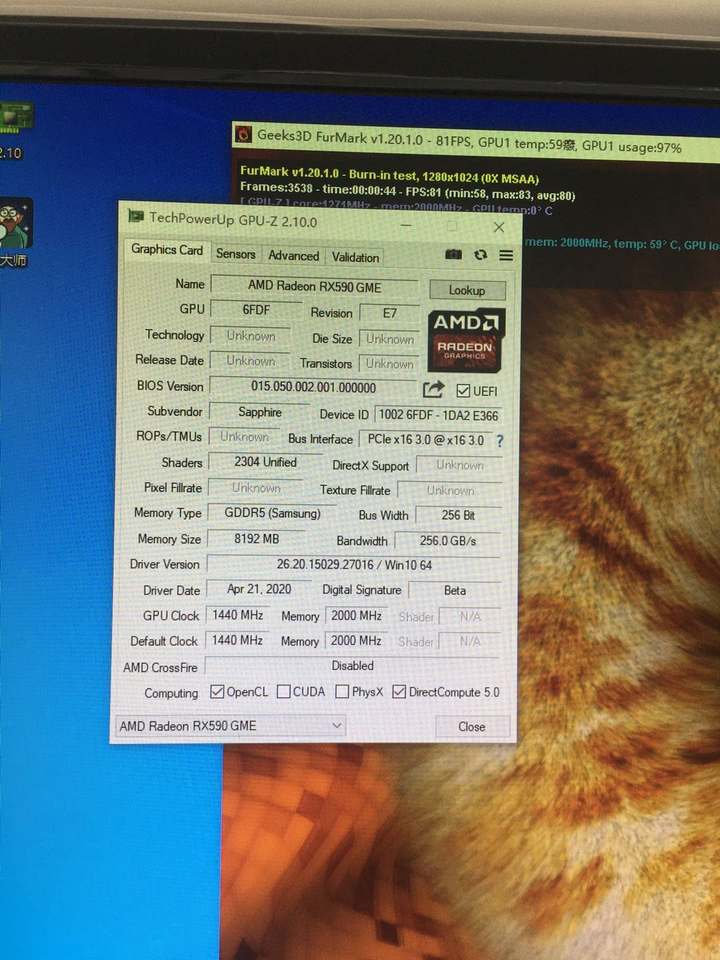Click the DirectX Support field Unknown
Image resolution: width=720 pixels, height=960 pixels.
[x=459, y=465]
